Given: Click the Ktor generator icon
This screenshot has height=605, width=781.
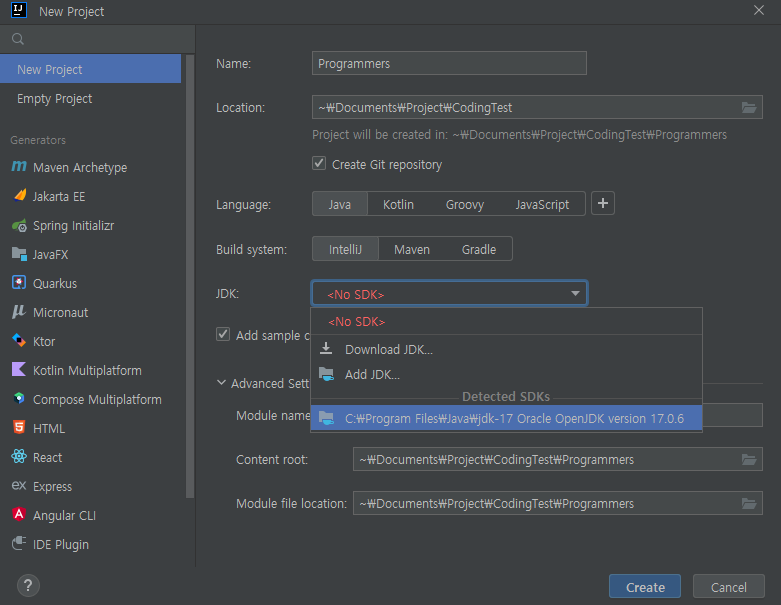Looking at the screenshot, I should click(x=19, y=341).
